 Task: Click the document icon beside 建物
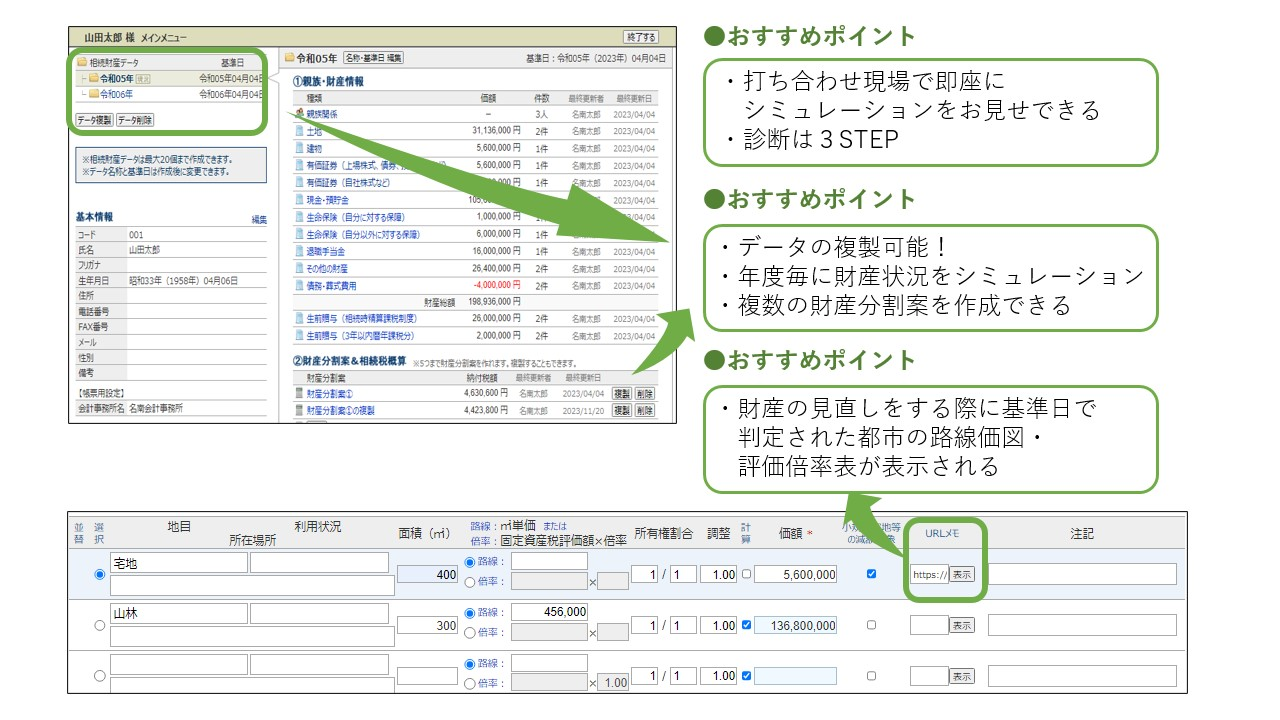299,148
